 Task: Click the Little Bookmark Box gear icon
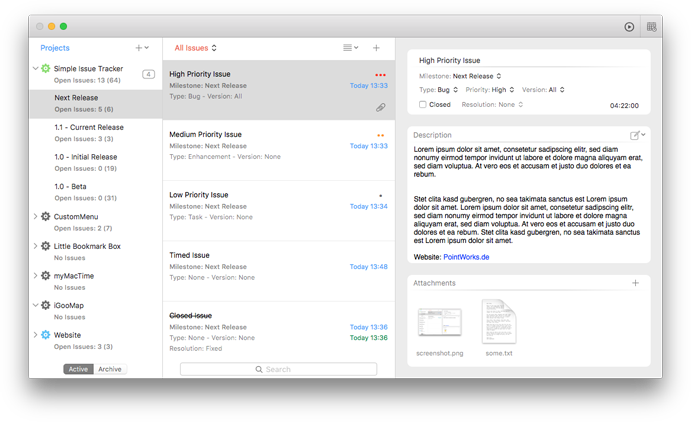tap(45, 246)
